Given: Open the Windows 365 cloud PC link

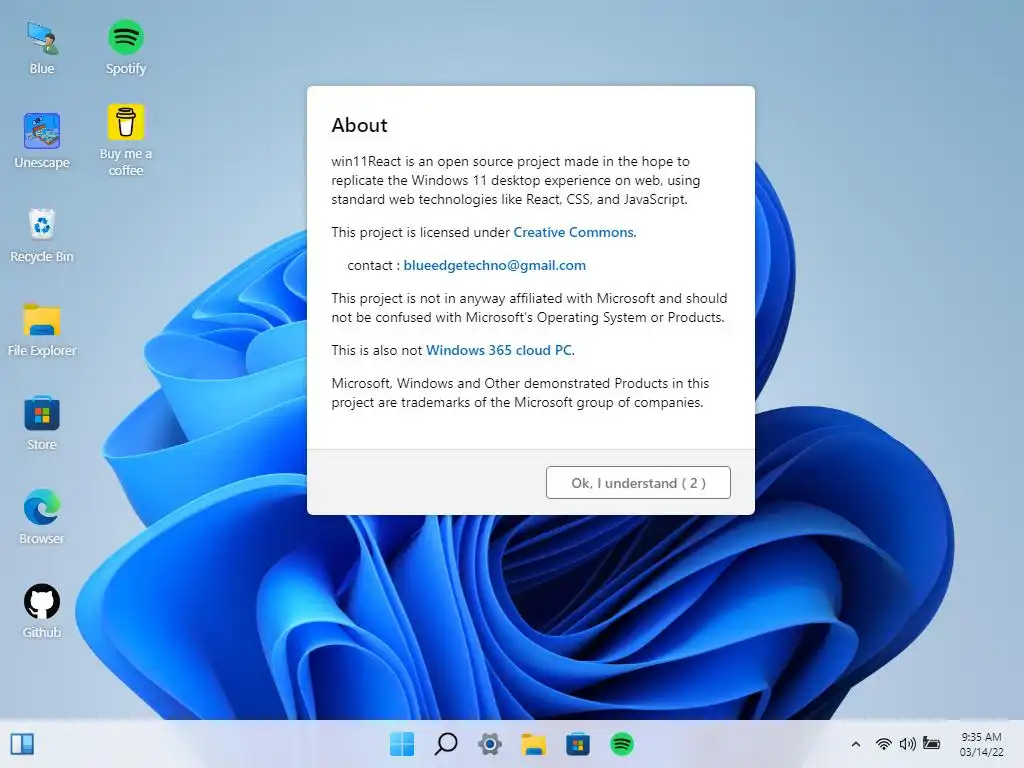Looking at the screenshot, I should (x=499, y=350).
